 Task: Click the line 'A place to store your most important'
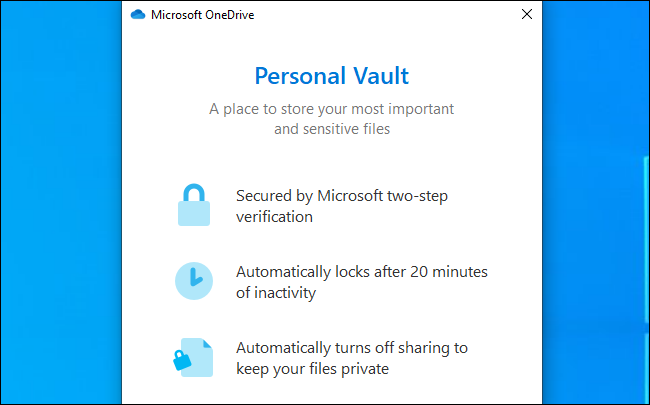(x=331, y=109)
